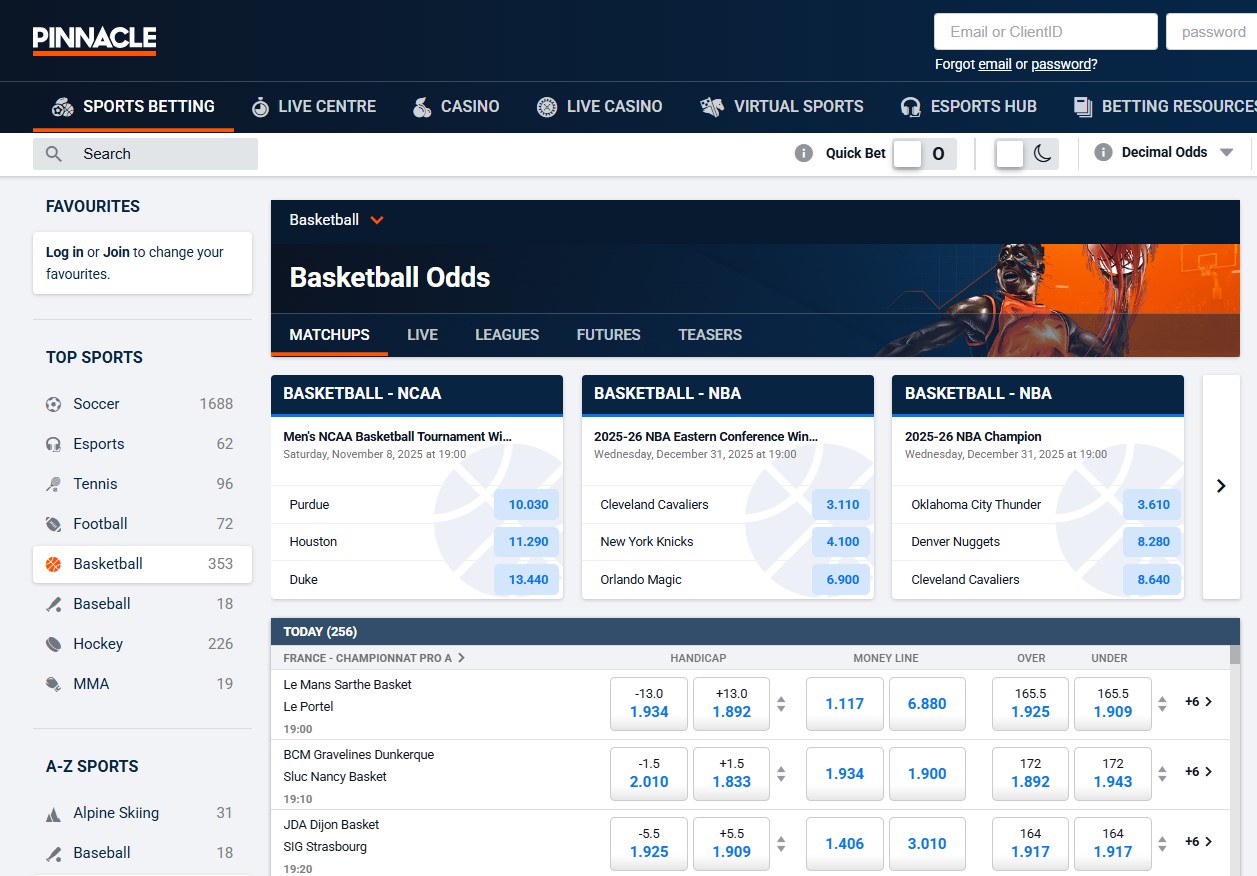Click the info icon beside Quick Bet
1257x876 pixels.
[806, 154]
